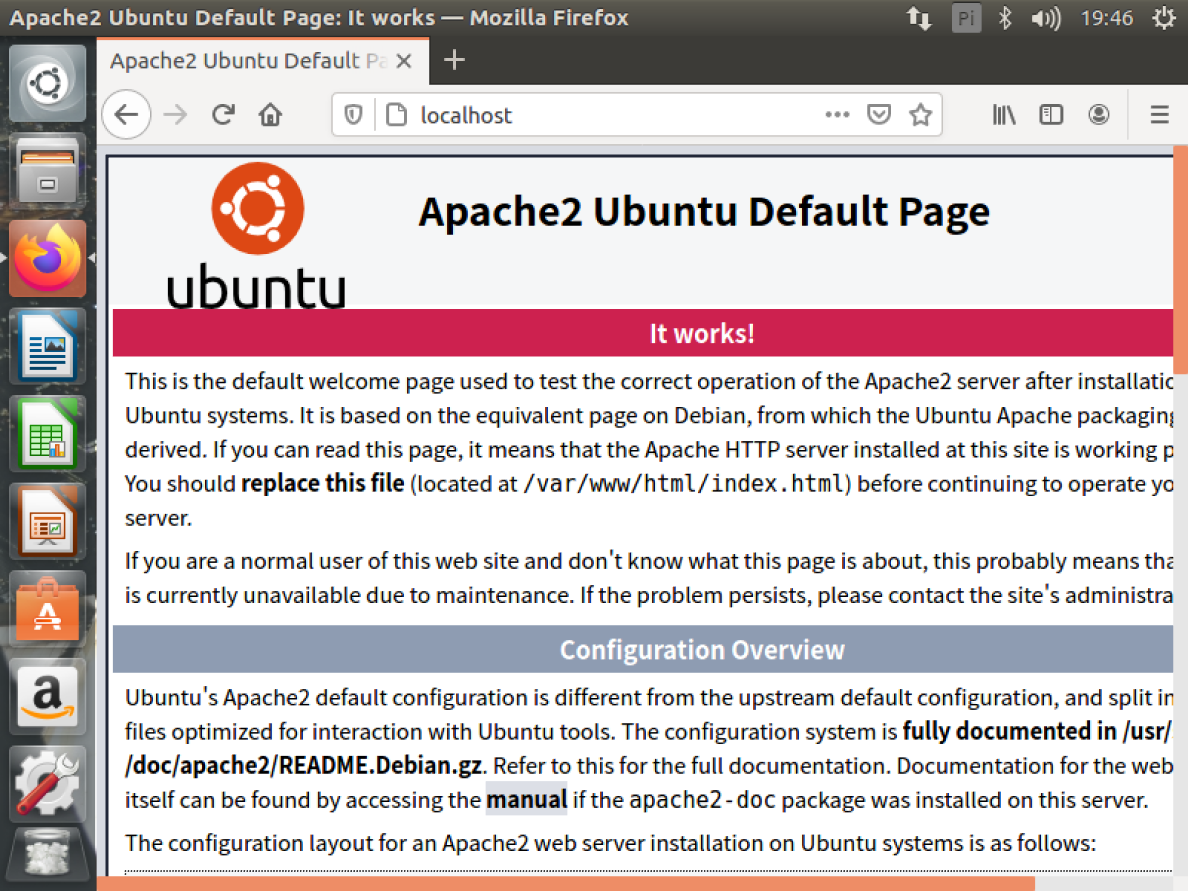Bookmark this page with the star
1188x891 pixels.
(920, 114)
